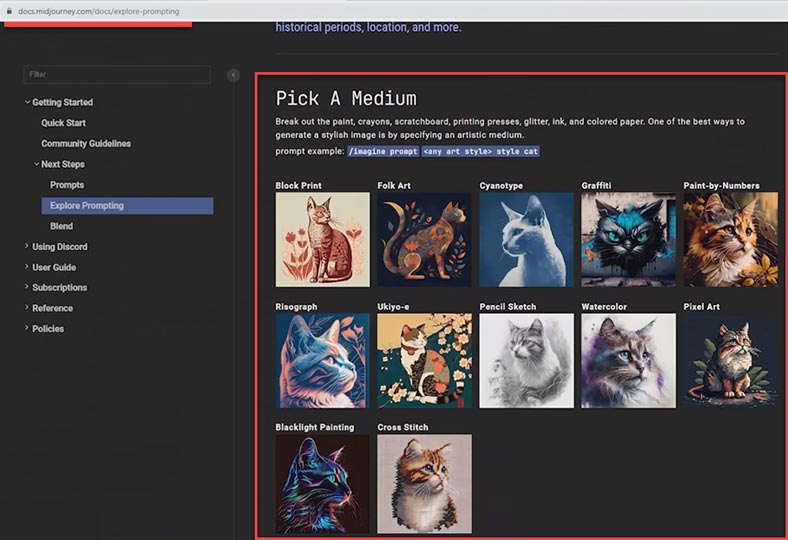Click 'historical periods, location, and more.' text
788x540 pixels.
click(368, 27)
